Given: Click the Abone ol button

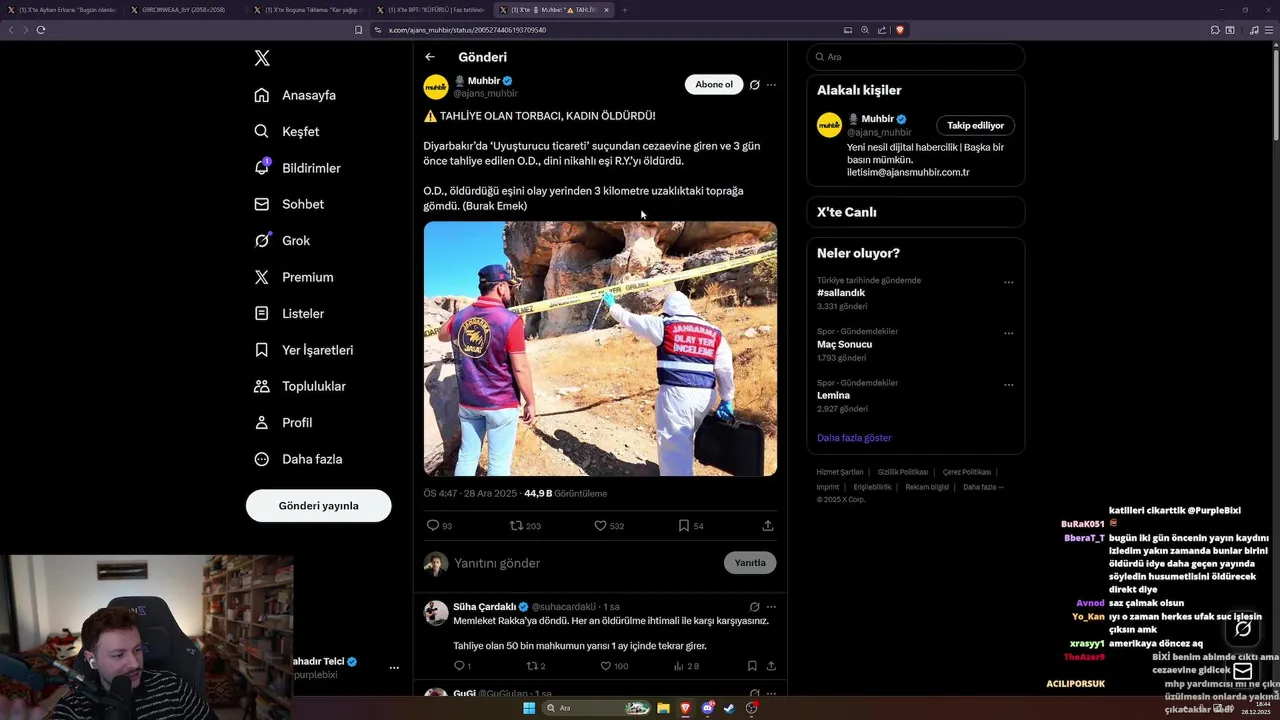Looking at the screenshot, I should (x=714, y=84).
